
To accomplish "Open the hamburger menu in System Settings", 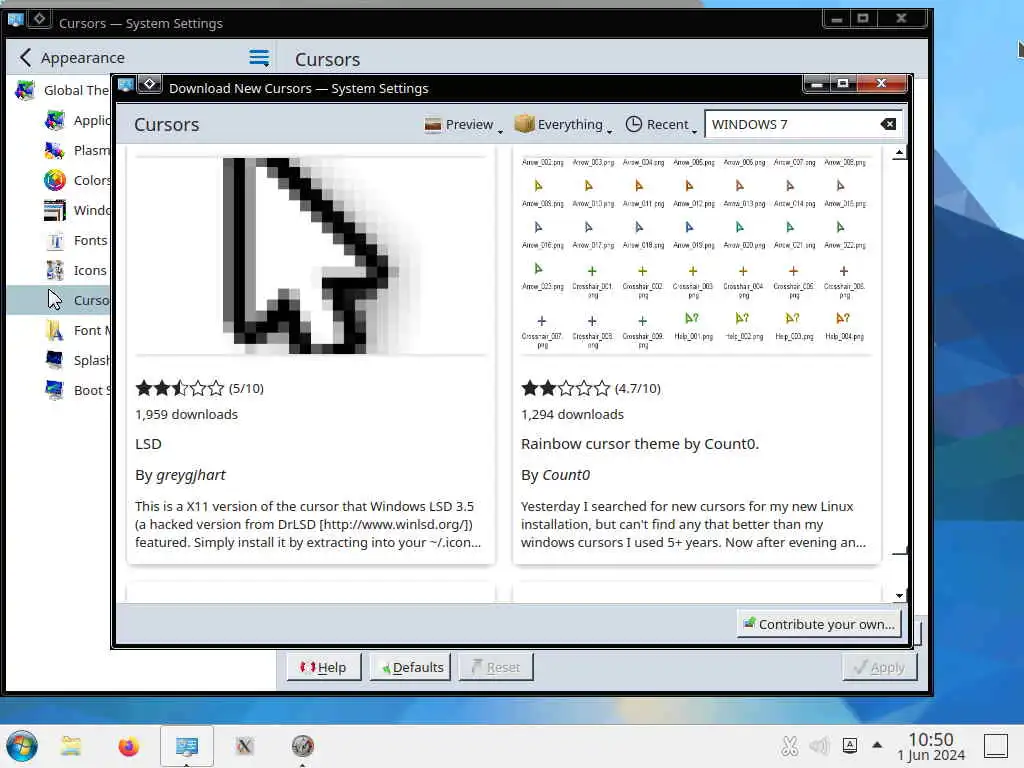I will pyautogui.click(x=259, y=58).
